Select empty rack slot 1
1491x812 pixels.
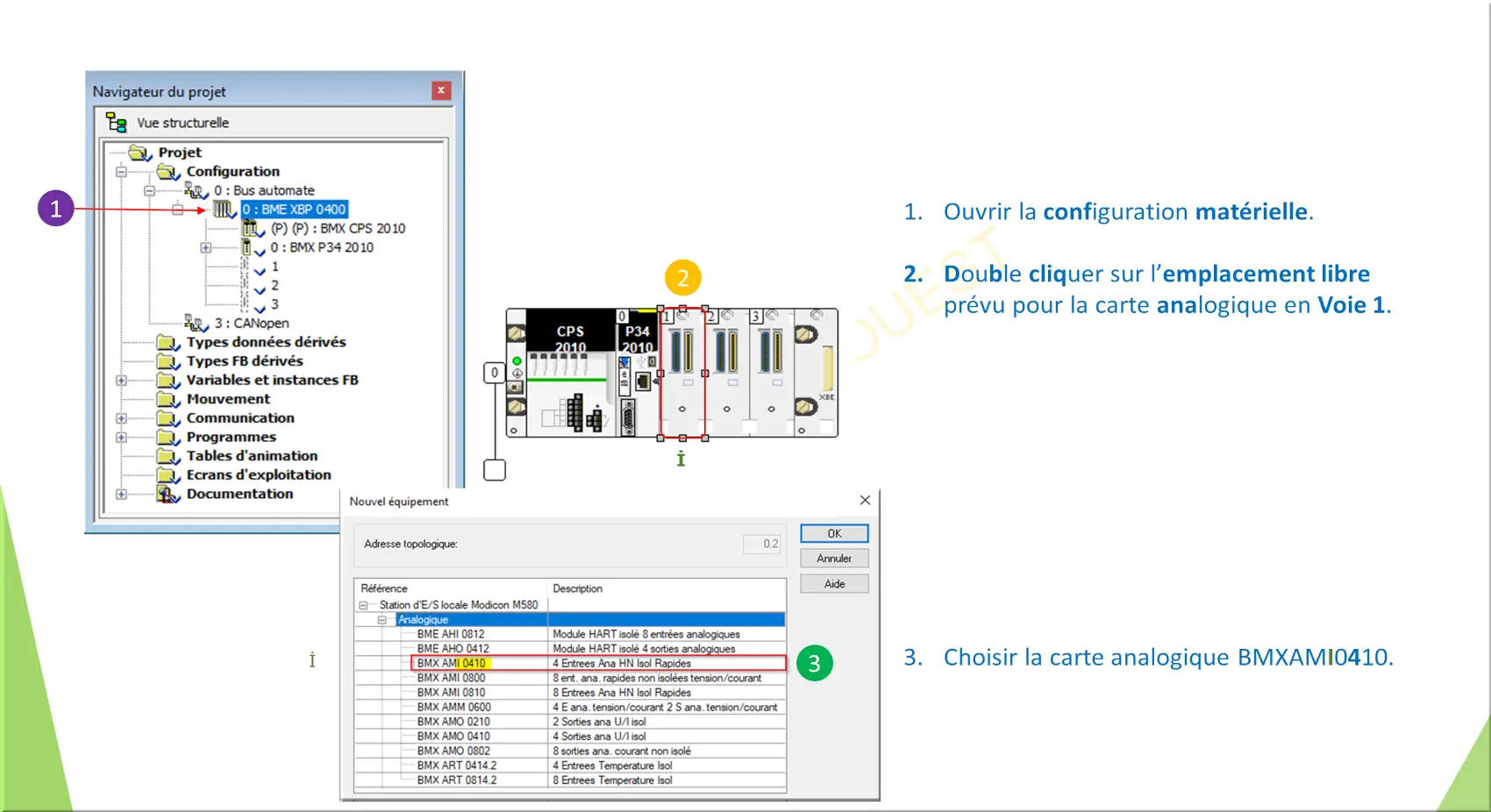682,373
